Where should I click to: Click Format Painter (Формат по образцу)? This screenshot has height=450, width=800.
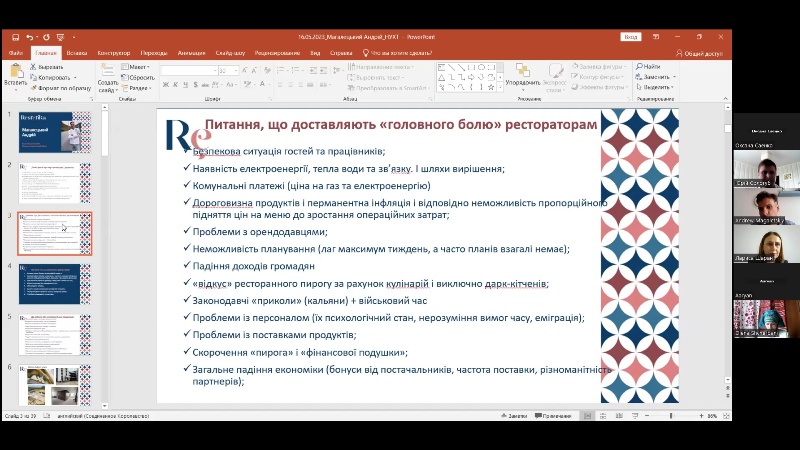(61, 88)
